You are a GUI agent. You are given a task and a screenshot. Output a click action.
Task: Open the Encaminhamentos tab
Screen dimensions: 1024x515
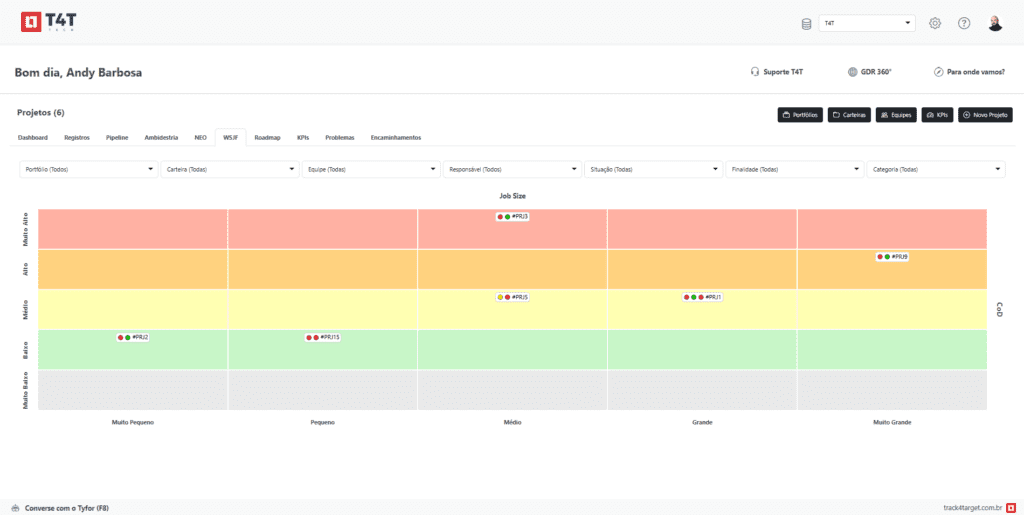396,137
